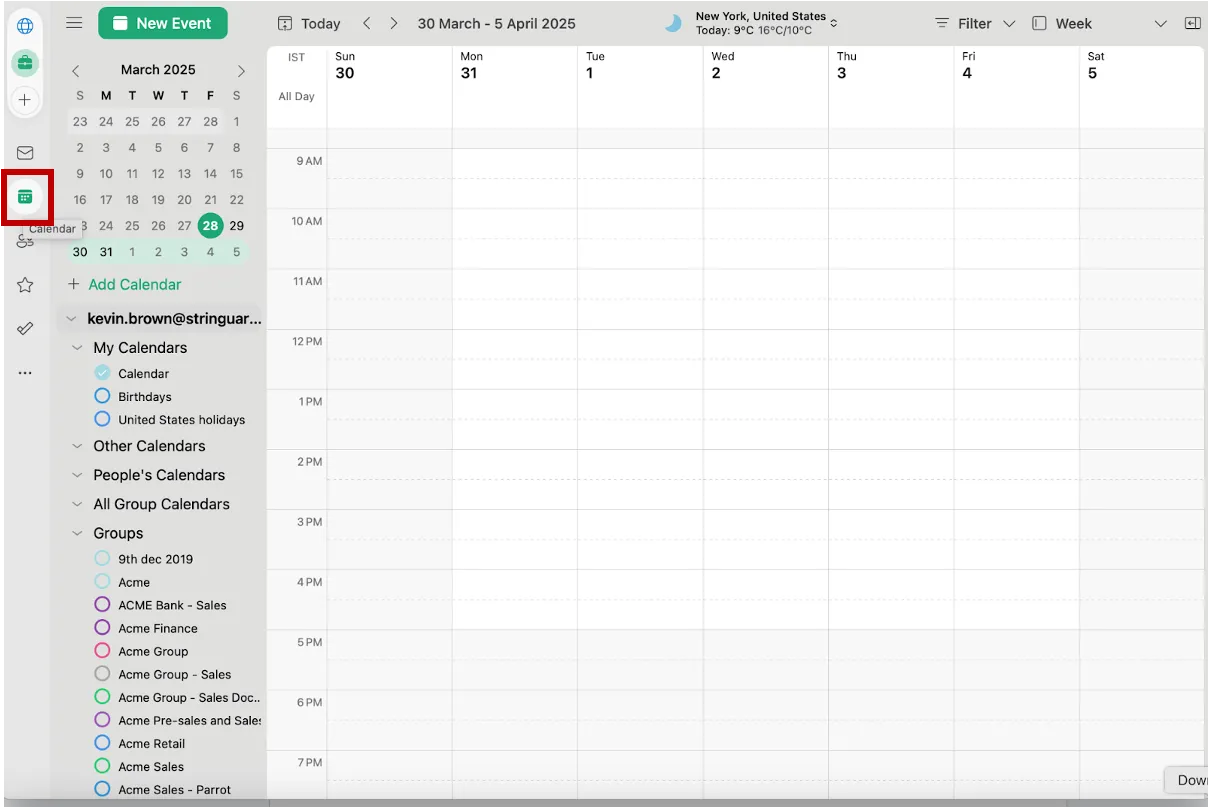Image resolution: width=1208 pixels, height=808 pixels.
Task: Enable Acme Retail calendar
Action: point(102,742)
